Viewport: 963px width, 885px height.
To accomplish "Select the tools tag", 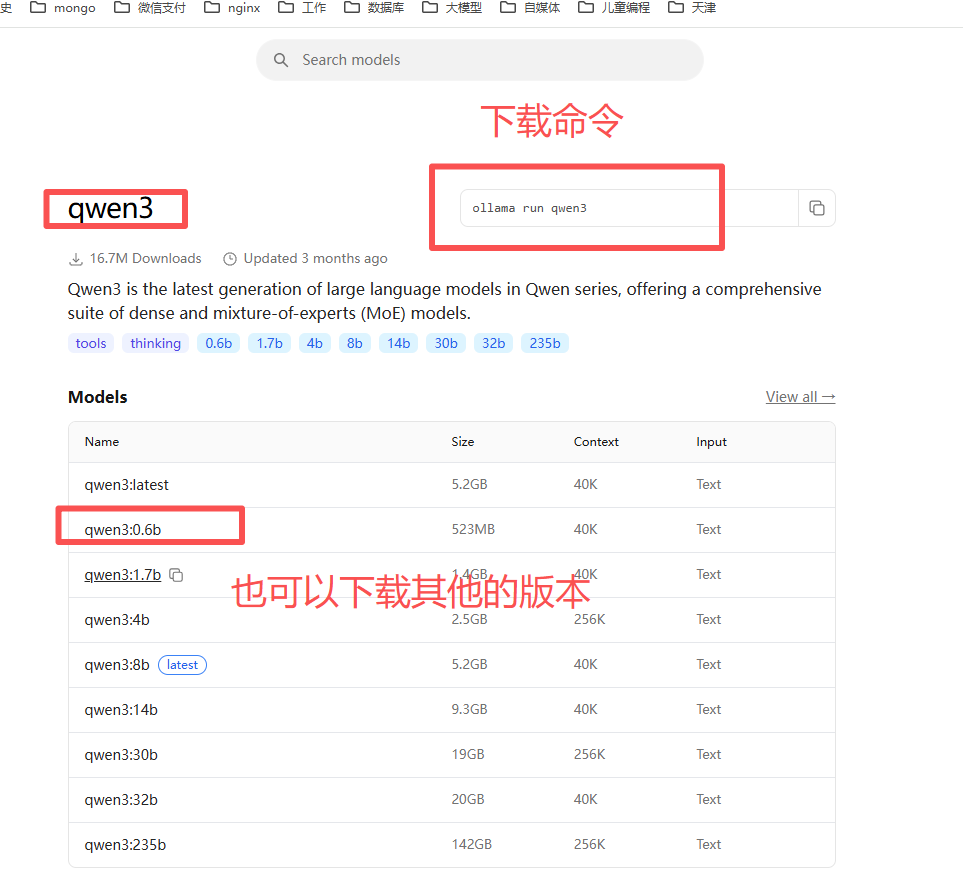I will pyautogui.click(x=91, y=343).
